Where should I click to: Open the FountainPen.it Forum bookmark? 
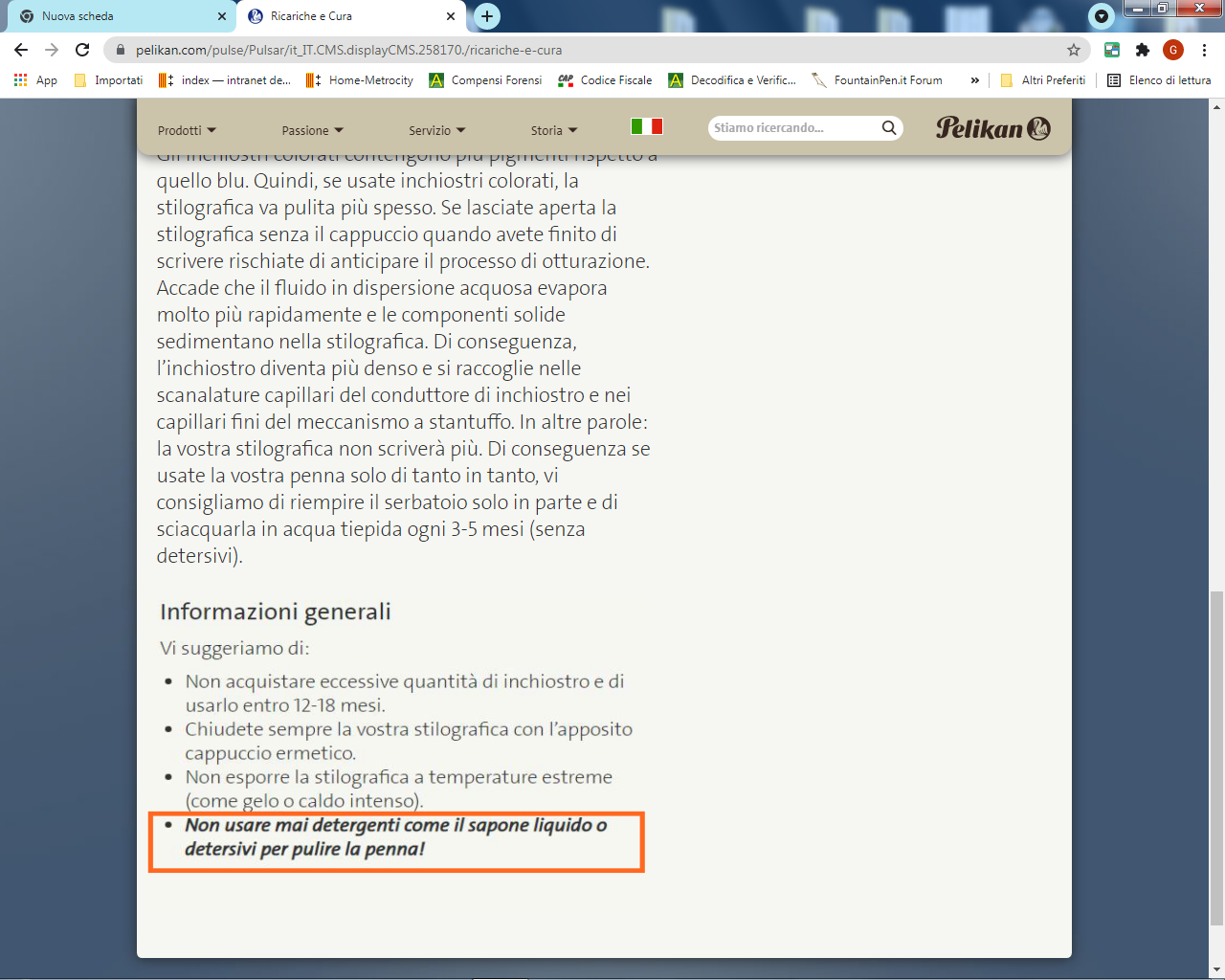click(x=878, y=80)
